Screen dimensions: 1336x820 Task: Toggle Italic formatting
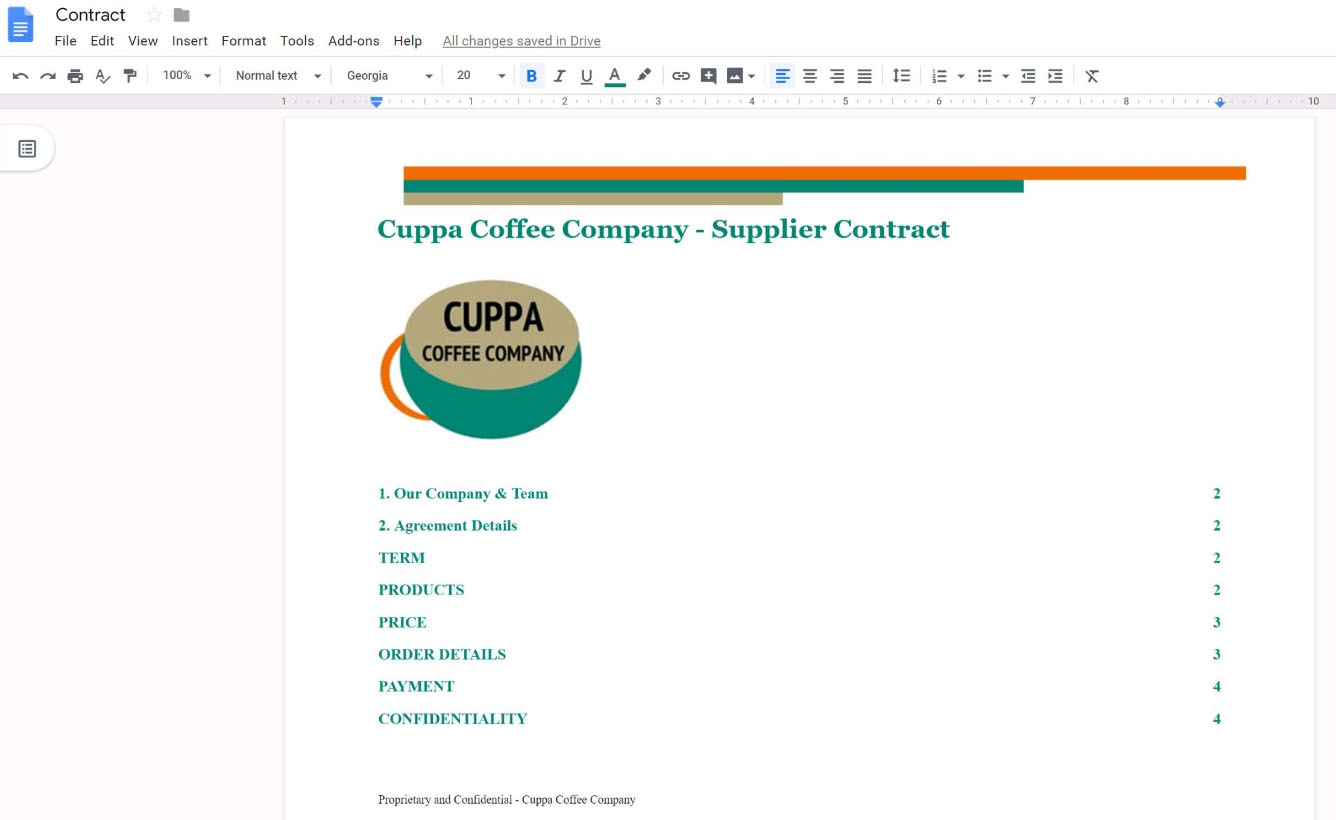559,76
